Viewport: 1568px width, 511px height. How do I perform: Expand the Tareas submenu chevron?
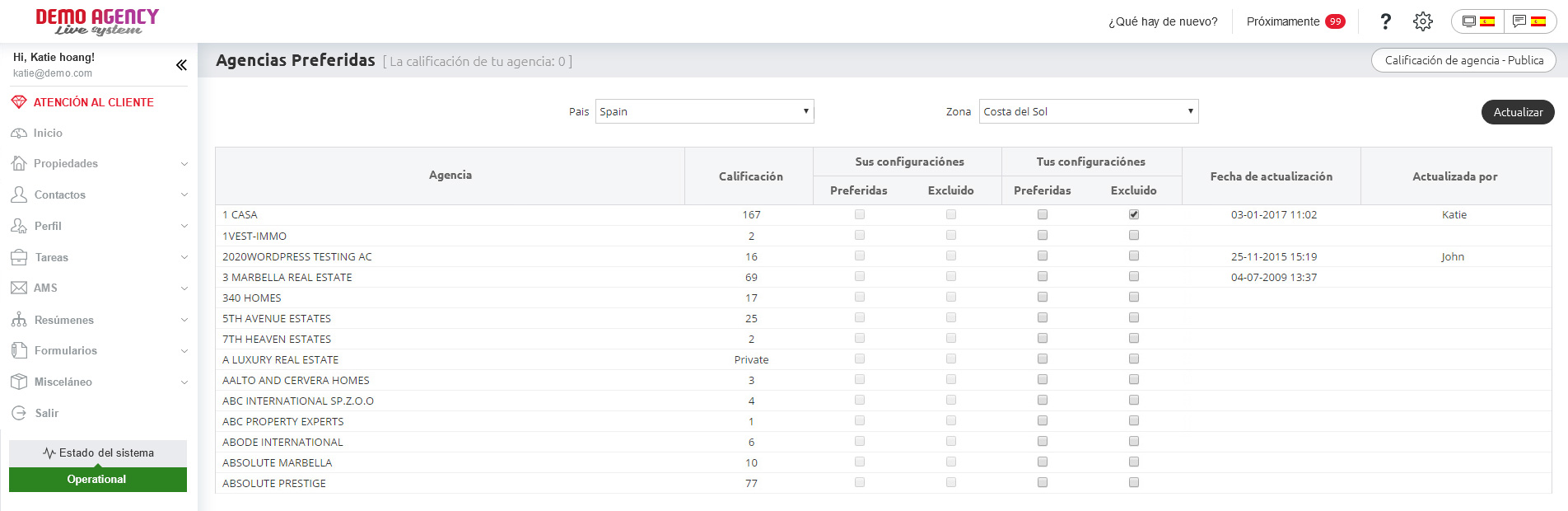pos(184,257)
